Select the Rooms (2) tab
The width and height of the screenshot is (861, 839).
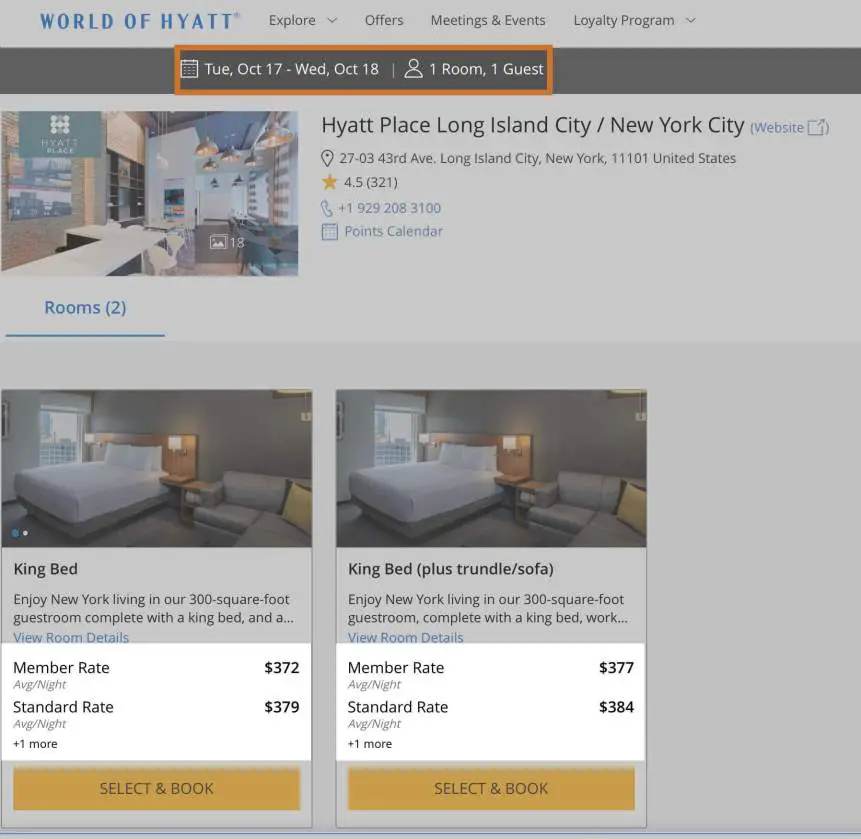click(85, 307)
